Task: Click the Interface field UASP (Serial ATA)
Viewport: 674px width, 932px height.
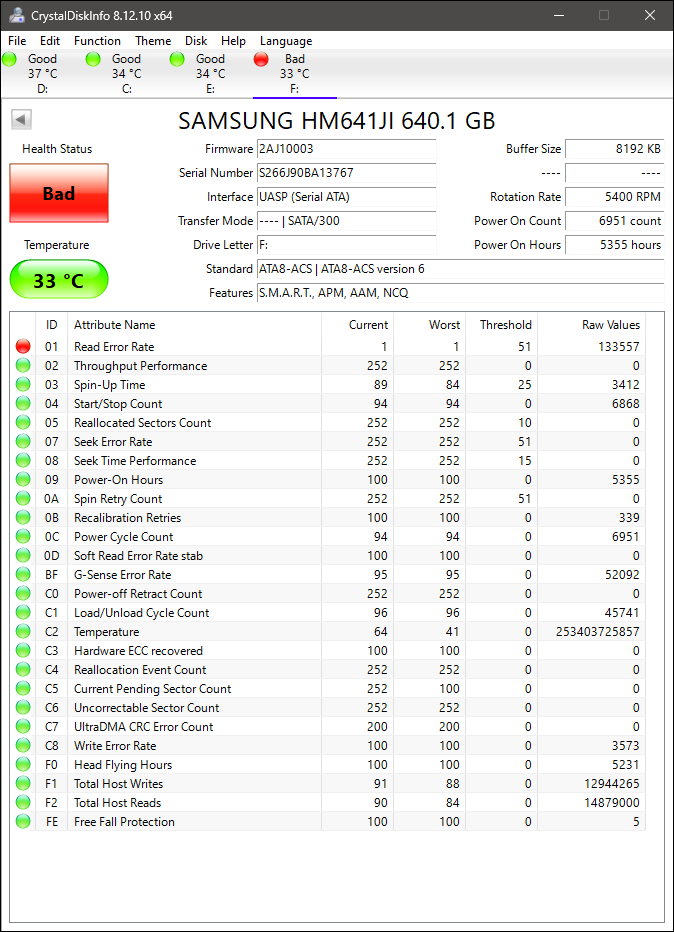Action: 347,197
